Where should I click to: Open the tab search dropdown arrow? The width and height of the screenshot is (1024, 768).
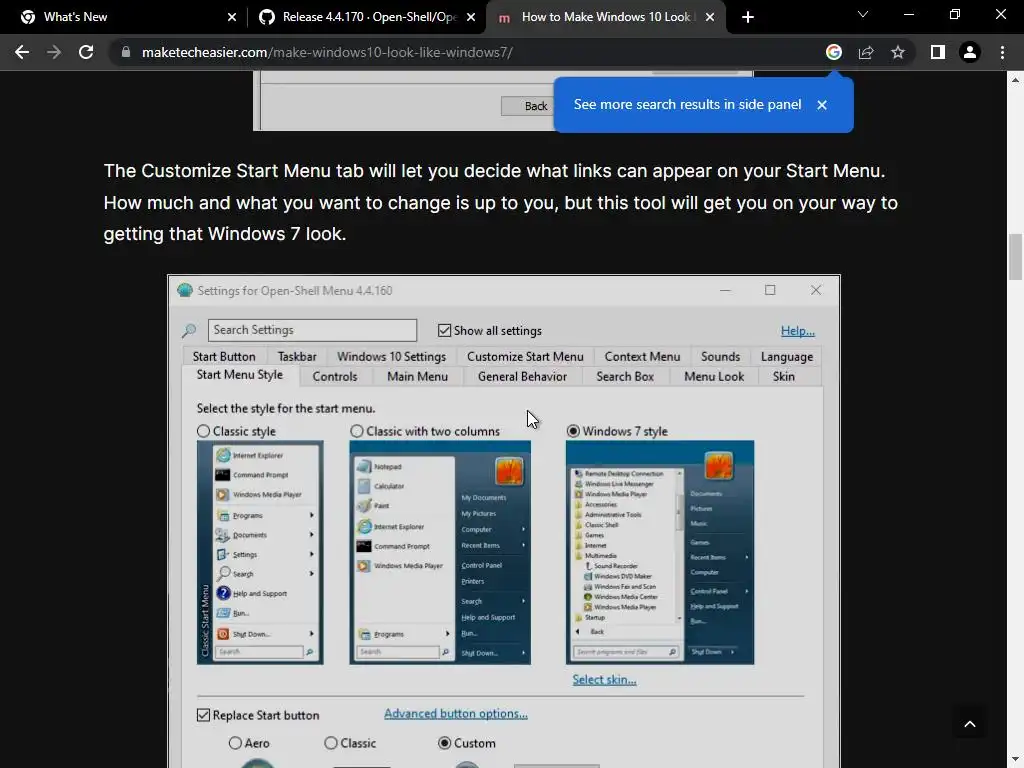point(863,14)
